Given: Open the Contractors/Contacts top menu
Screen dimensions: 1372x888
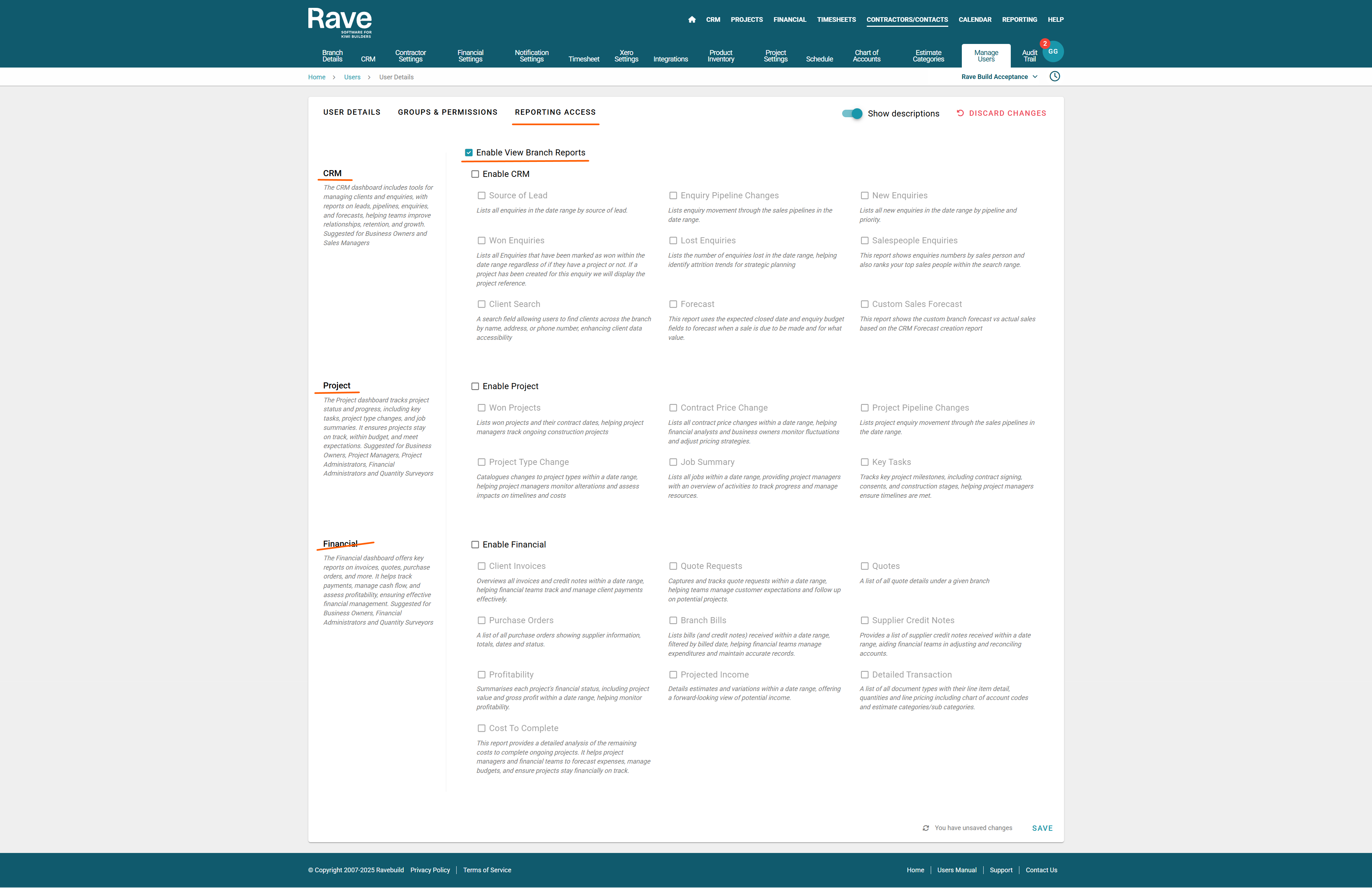Looking at the screenshot, I should click(907, 20).
